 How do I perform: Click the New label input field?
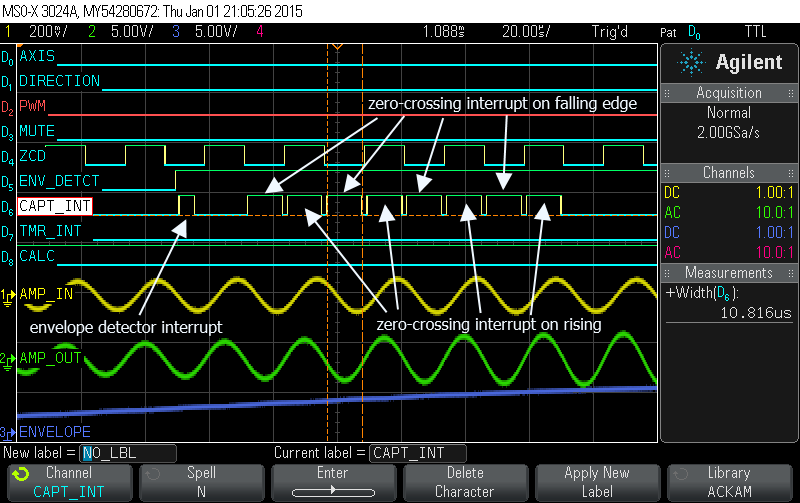(128, 453)
